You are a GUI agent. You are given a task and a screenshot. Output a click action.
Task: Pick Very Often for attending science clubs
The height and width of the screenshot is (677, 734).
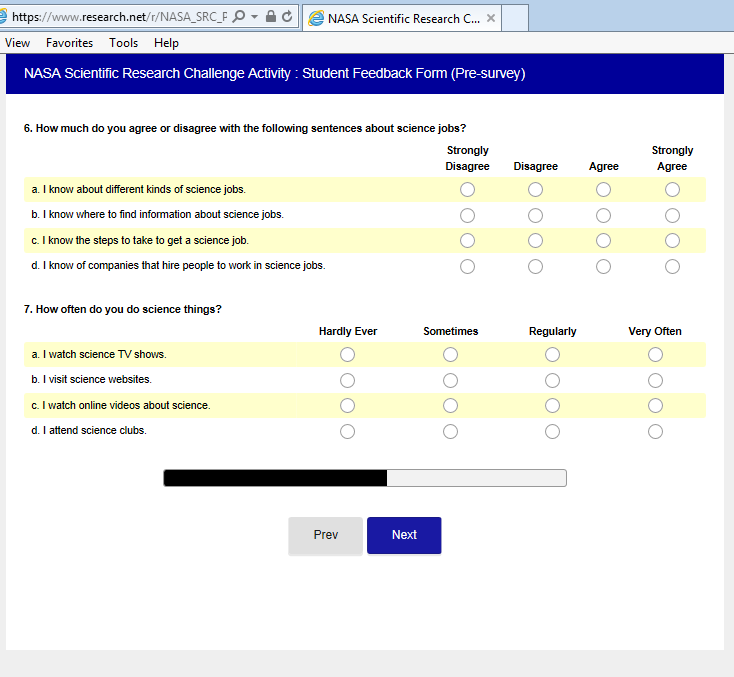tap(655, 431)
